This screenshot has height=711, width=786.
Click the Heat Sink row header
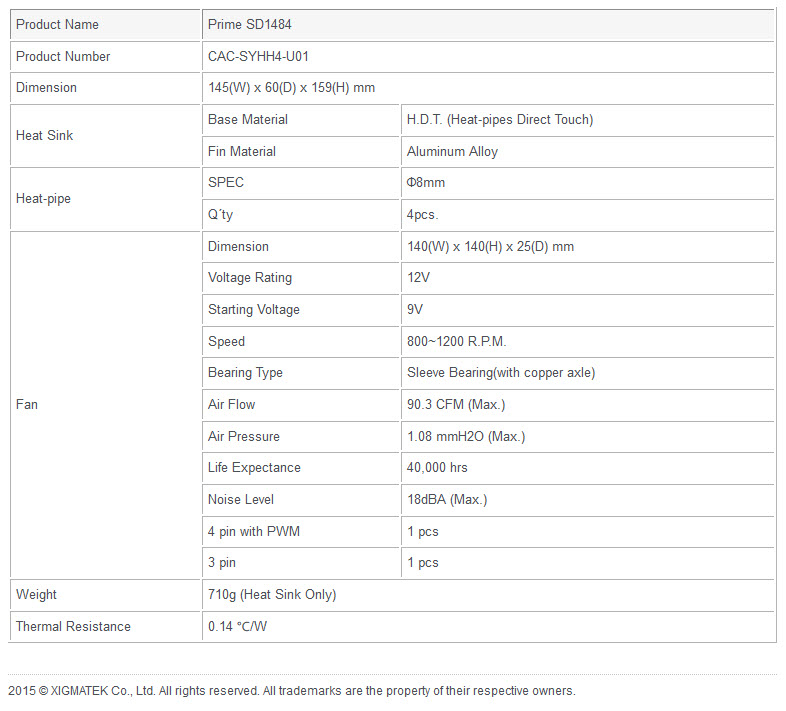[45, 135]
